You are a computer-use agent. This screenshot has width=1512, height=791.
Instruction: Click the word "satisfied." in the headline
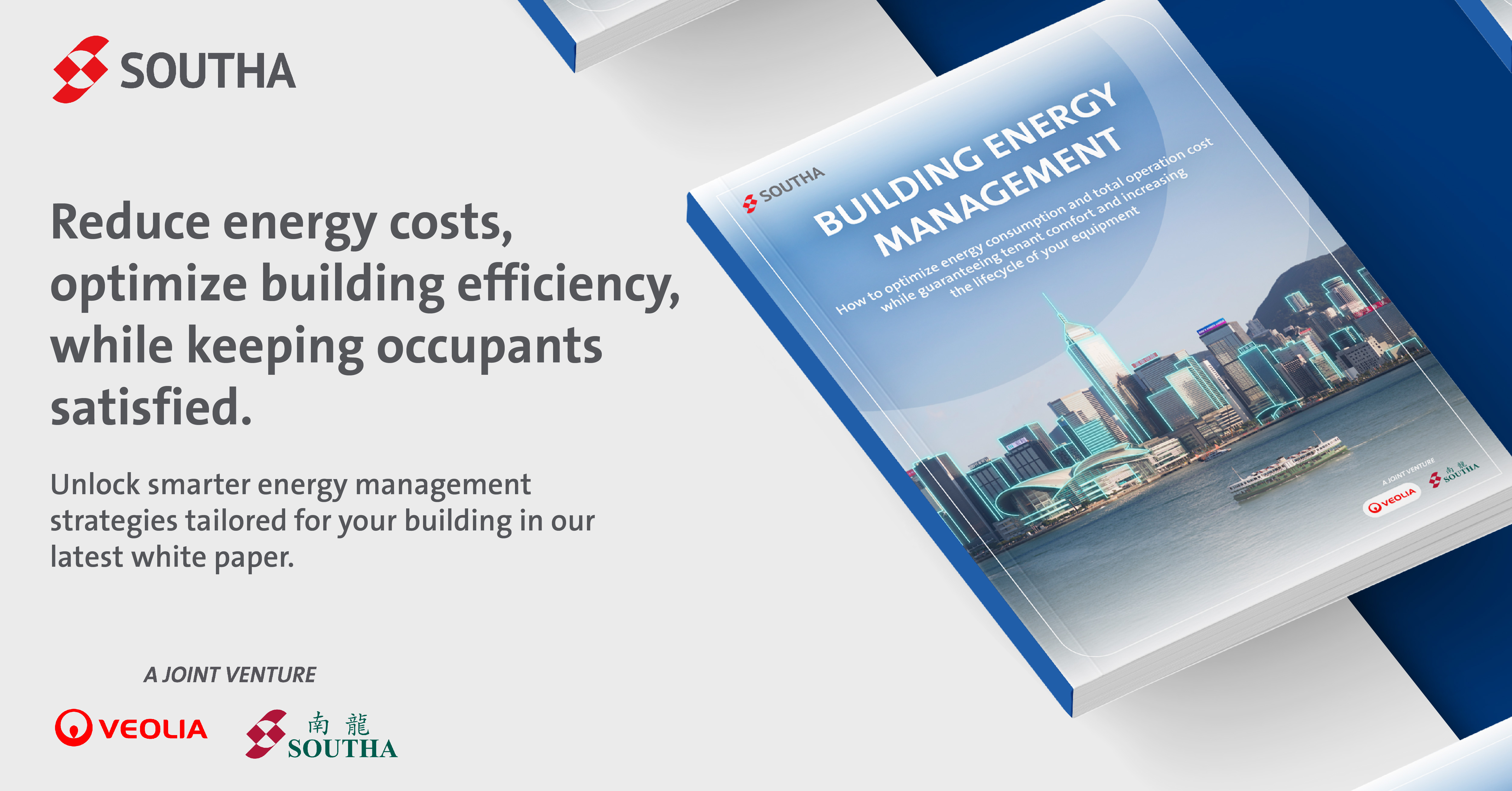(152, 407)
